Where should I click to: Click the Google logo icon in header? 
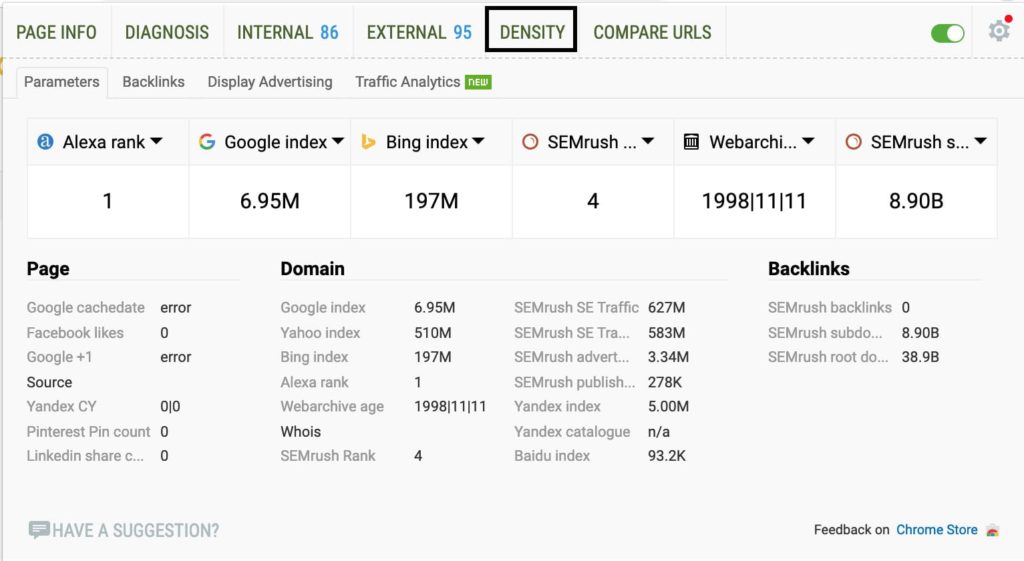click(x=207, y=141)
